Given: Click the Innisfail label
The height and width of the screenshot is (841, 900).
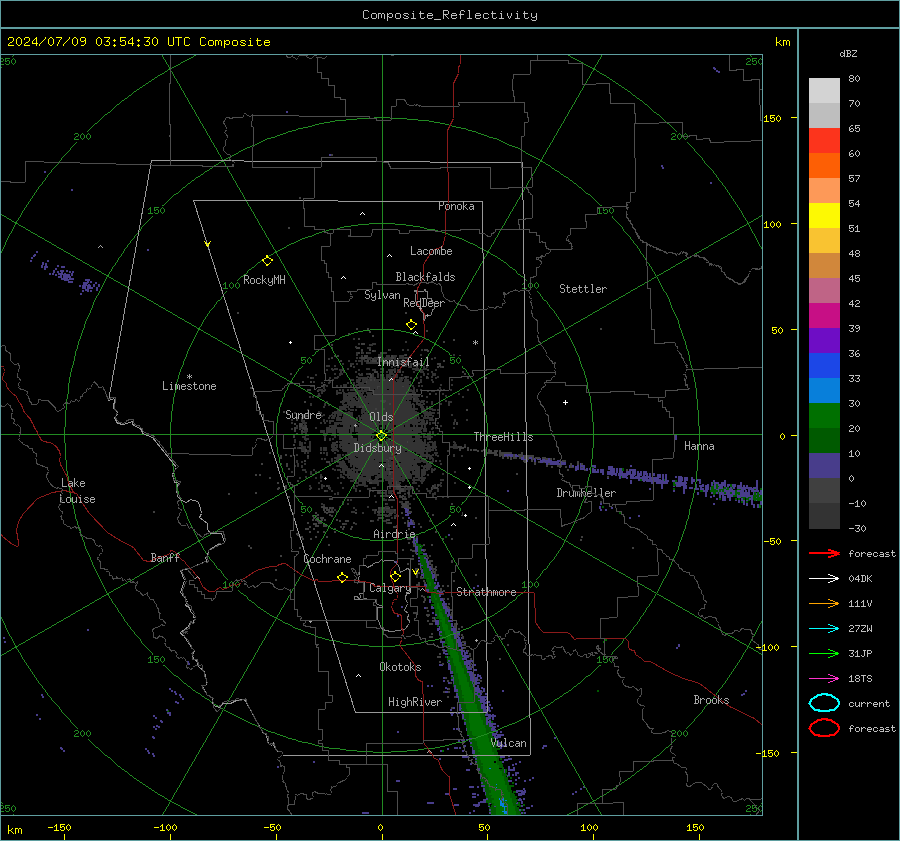Looking at the screenshot, I should (x=403, y=362).
